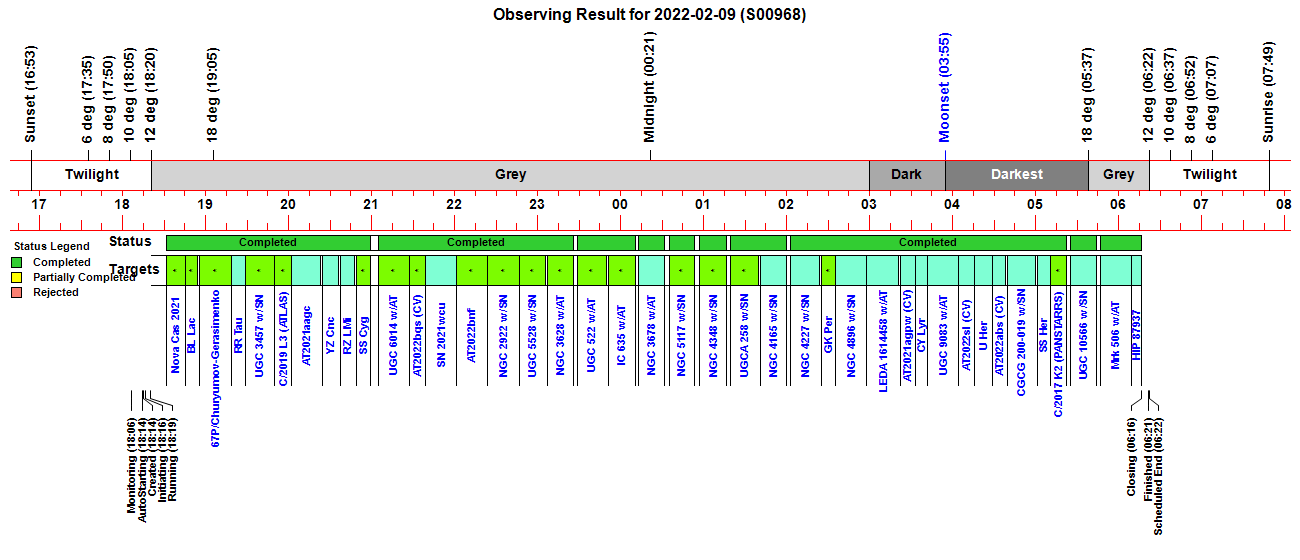This screenshot has height=560, width=1300.
Task: Click NGC 4165 w/SN label
Action: click(773, 337)
